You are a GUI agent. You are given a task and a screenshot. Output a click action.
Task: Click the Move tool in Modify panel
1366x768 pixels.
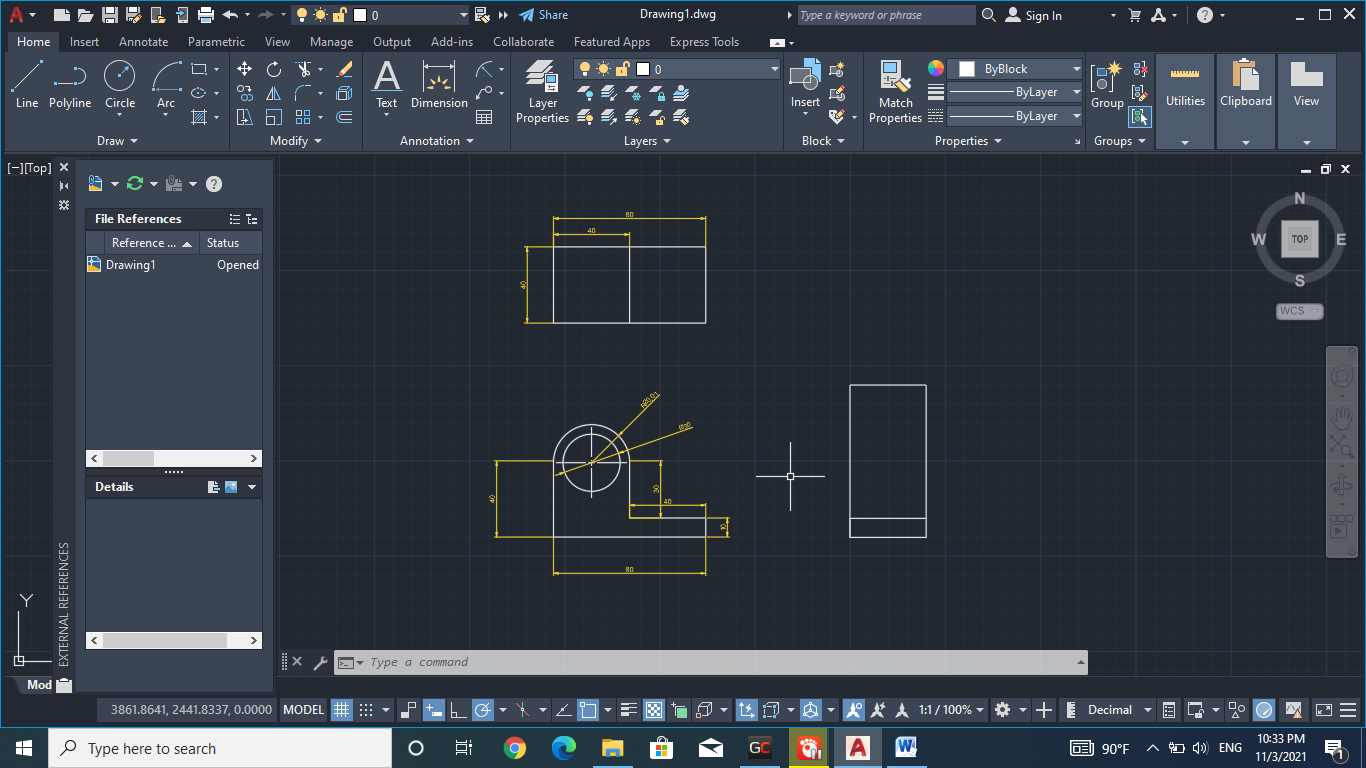tap(245, 69)
